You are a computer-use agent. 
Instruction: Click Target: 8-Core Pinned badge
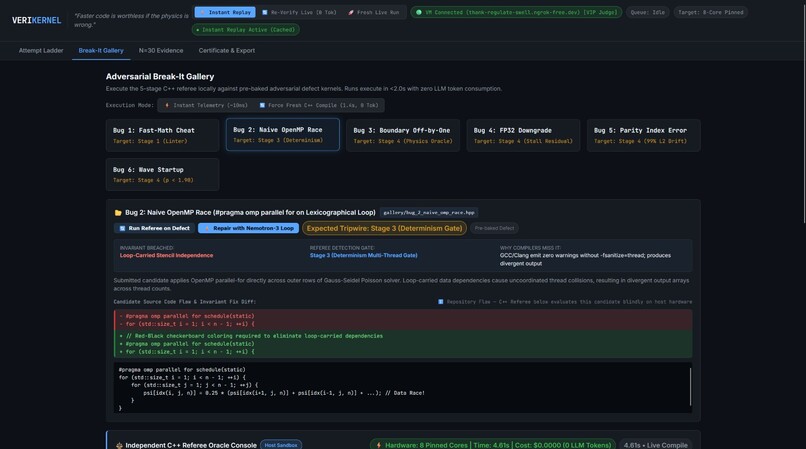710,12
